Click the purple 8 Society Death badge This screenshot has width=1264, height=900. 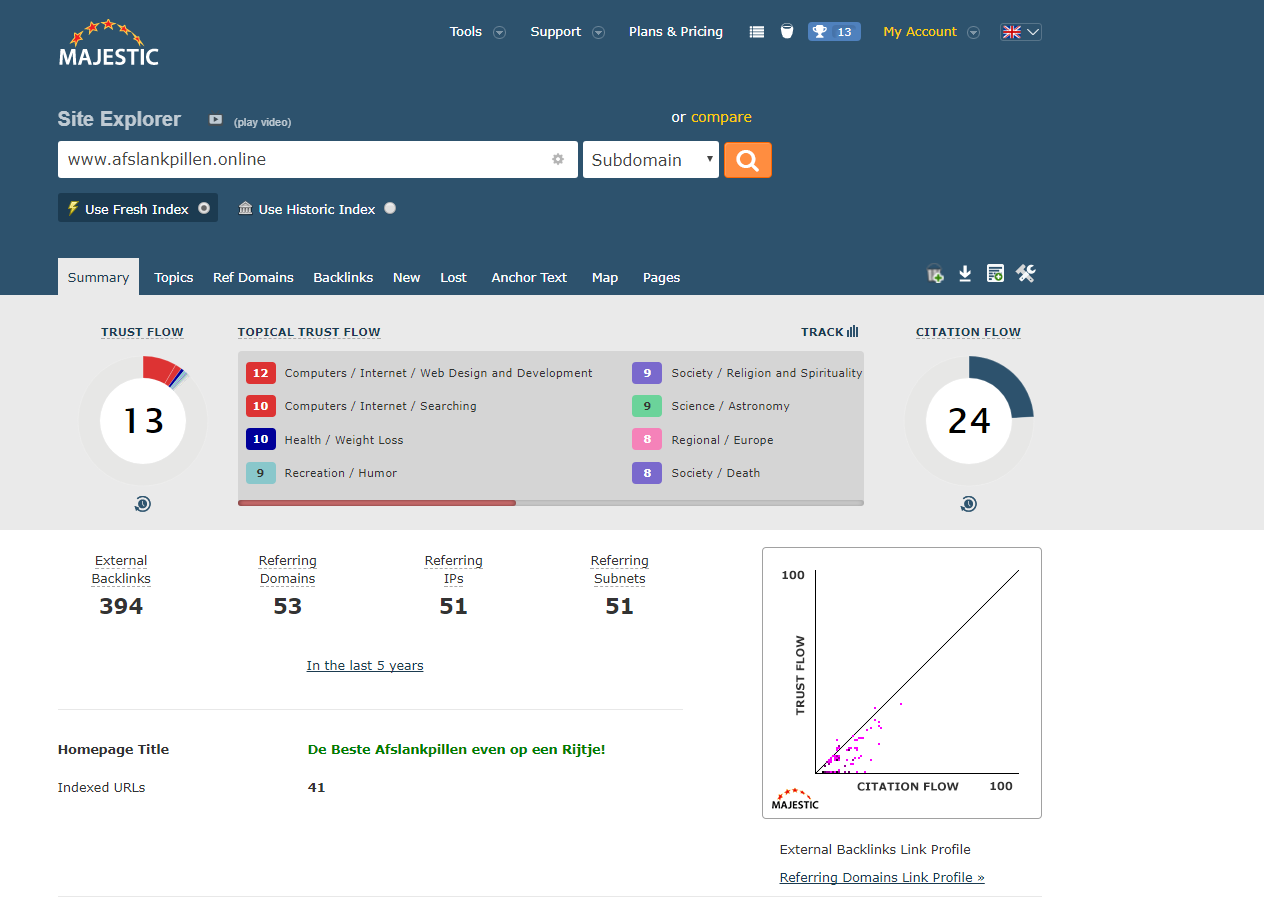point(647,473)
